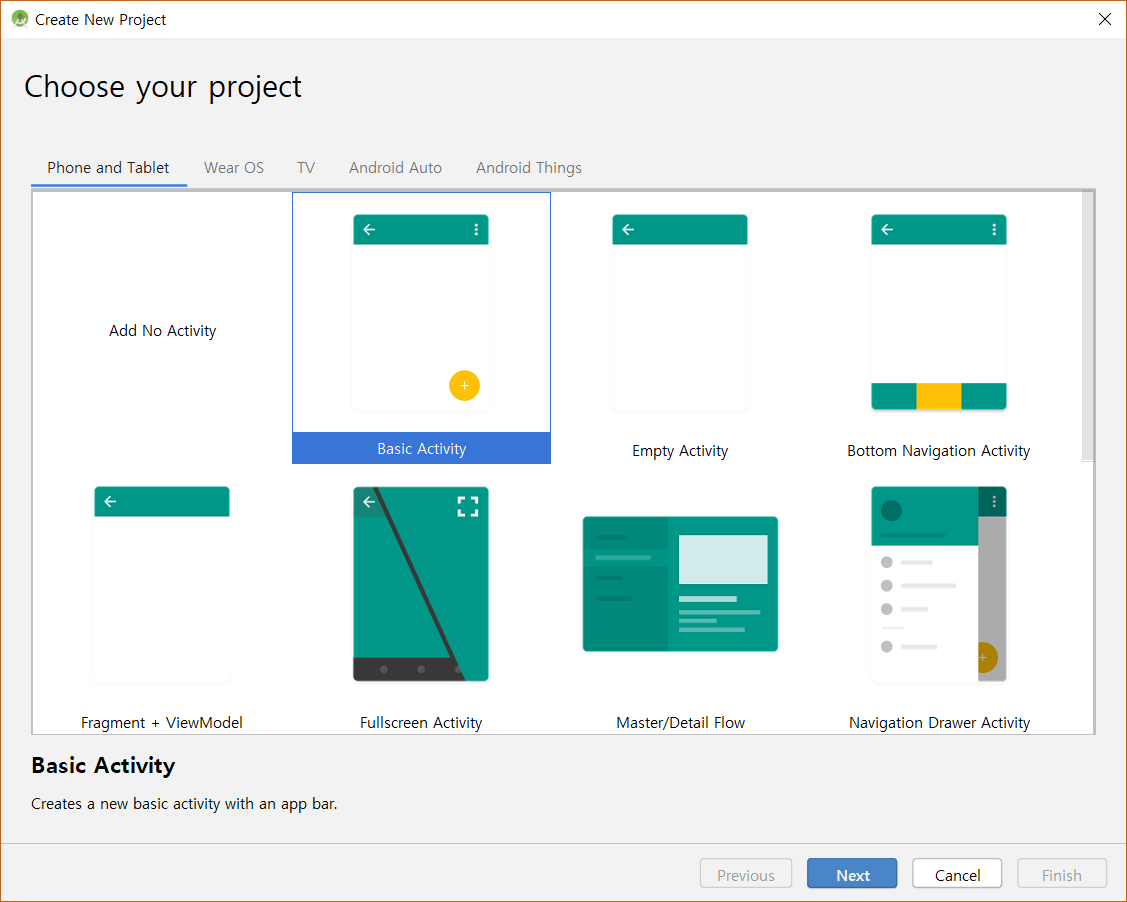Screen dimensions: 1127x902
Task: Click the Basic Activity label bar
Action: 421,448
